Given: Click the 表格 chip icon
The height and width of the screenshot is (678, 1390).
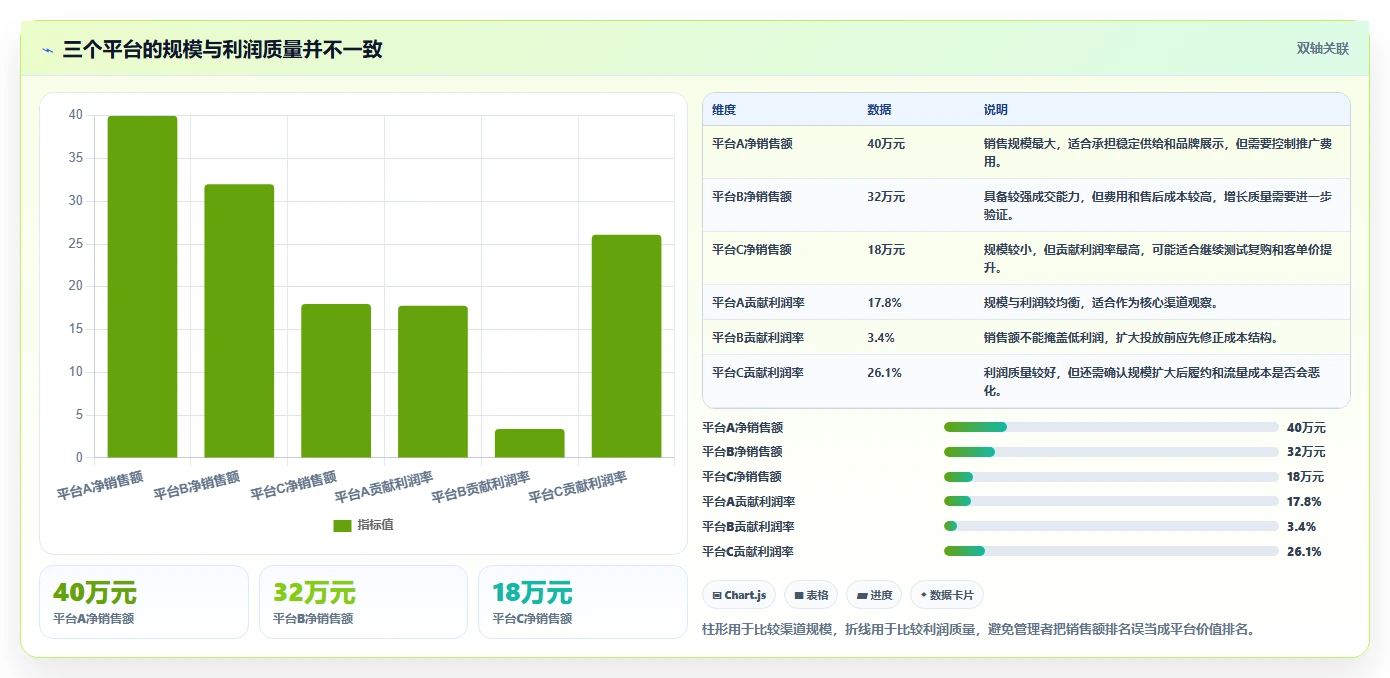Looking at the screenshot, I should [x=799, y=595].
